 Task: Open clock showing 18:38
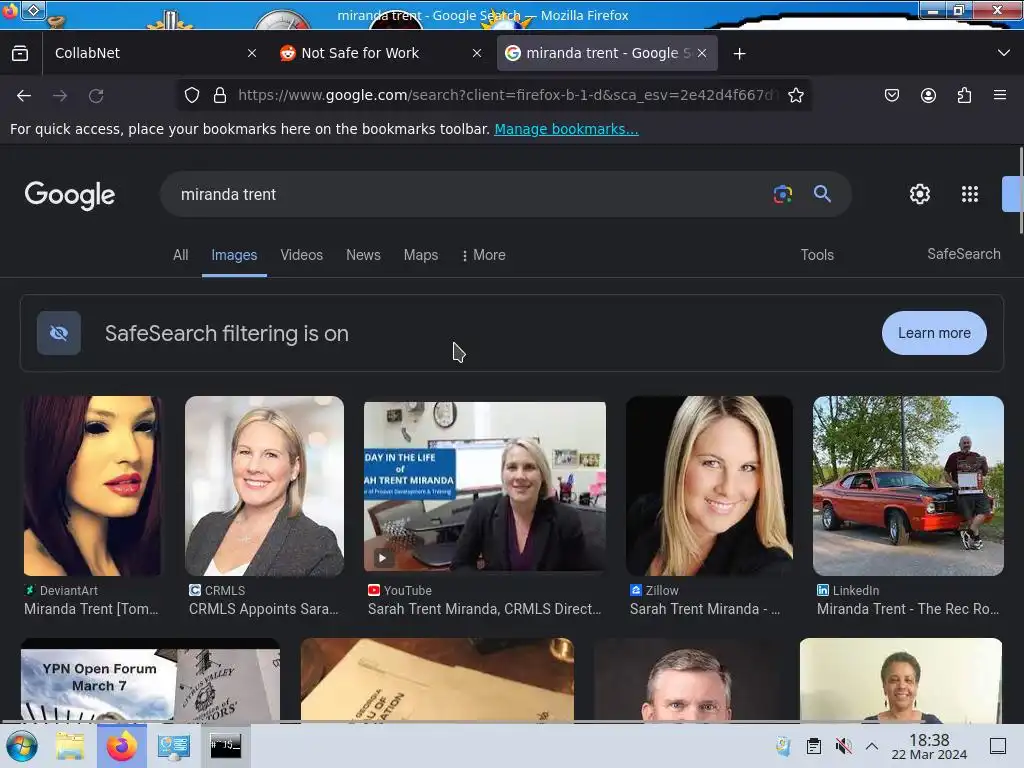point(929,746)
